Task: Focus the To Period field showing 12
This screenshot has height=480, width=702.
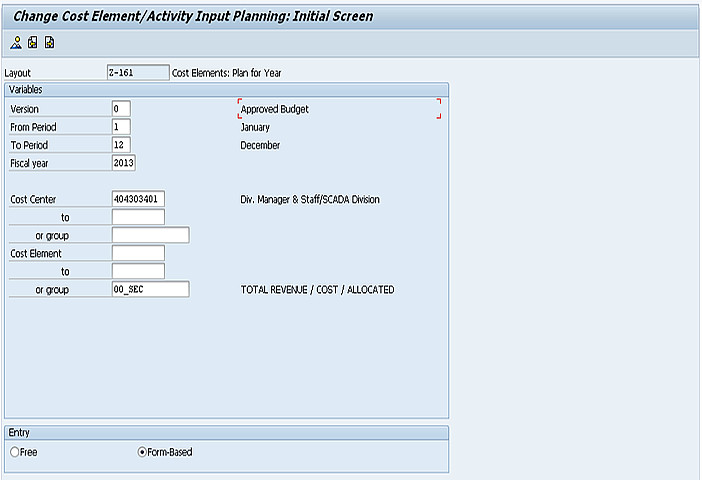Action: [x=121, y=145]
